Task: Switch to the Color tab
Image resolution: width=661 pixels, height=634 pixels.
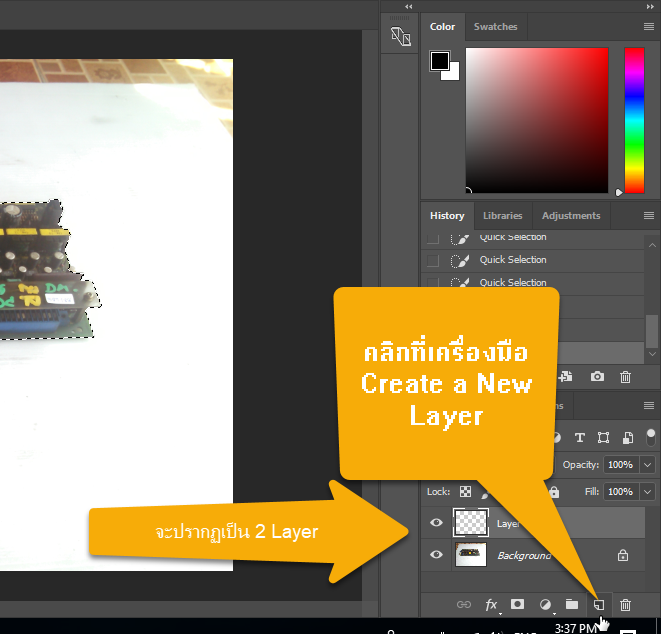Action: 442,27
